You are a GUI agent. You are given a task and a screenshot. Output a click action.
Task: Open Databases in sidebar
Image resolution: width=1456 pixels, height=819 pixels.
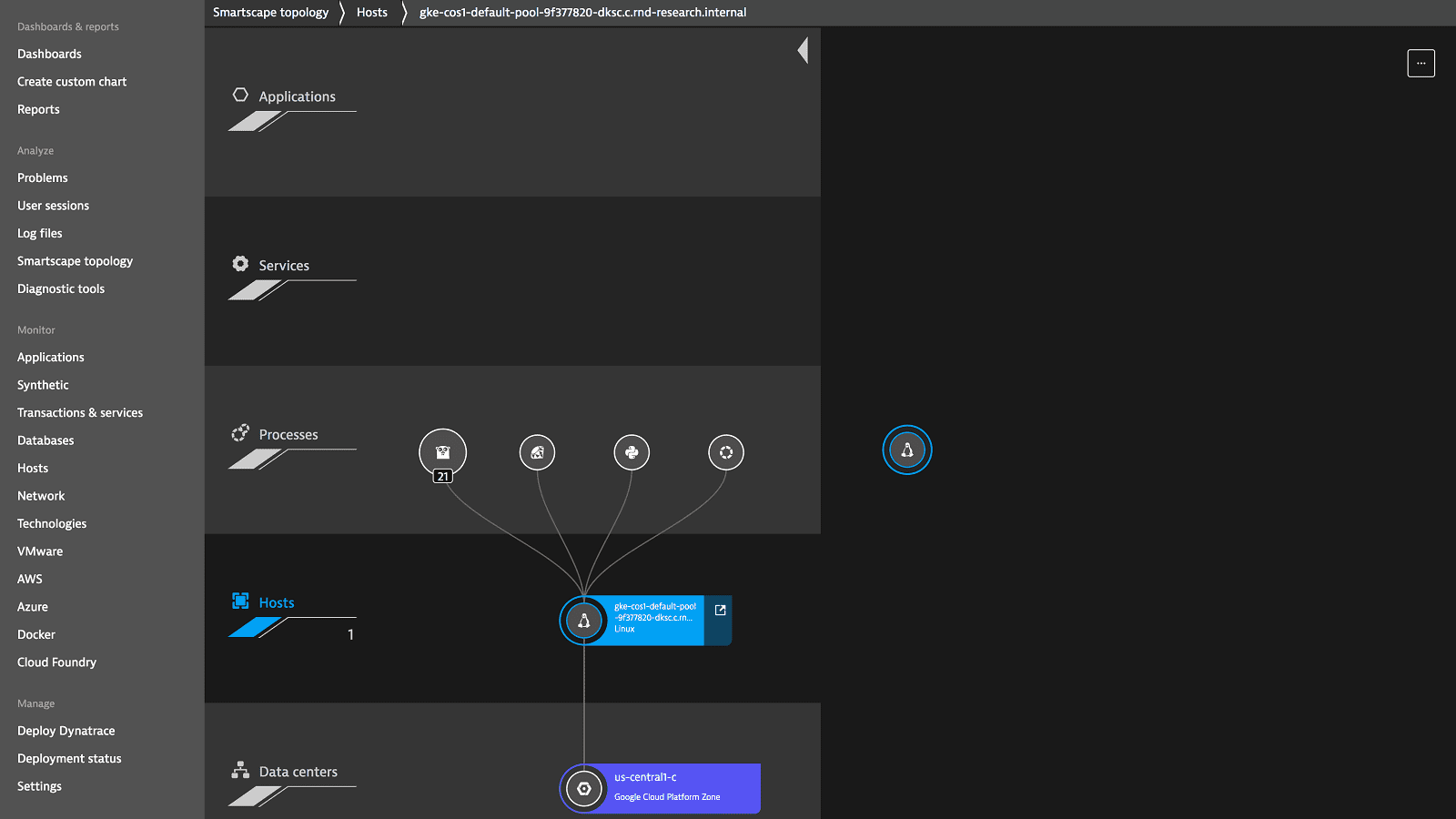pos(45,441)
